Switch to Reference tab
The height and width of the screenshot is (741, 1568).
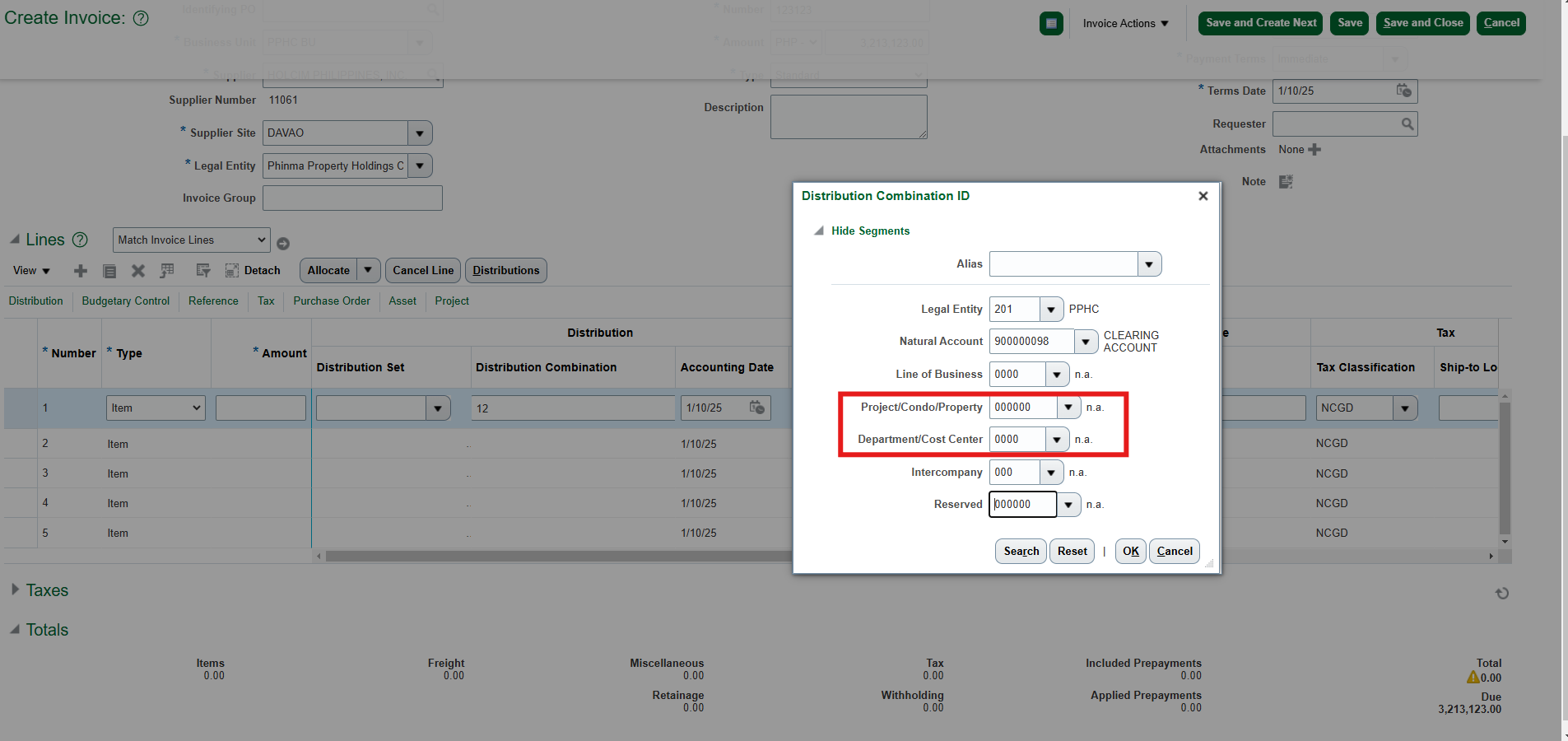213,301
